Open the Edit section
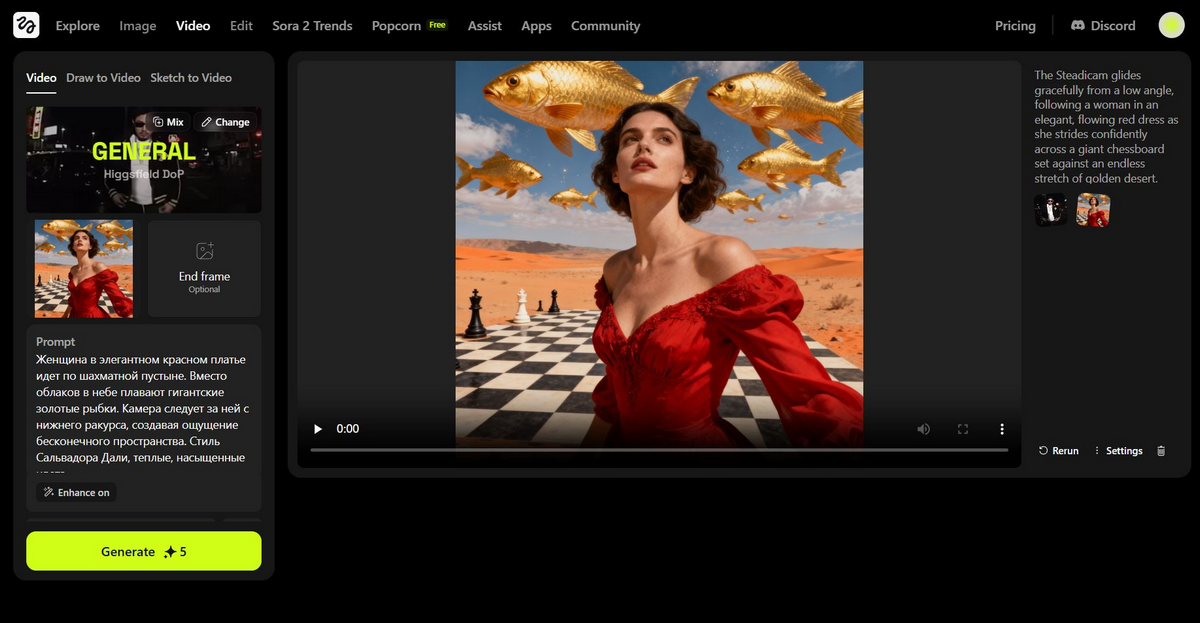This screenshot has height=623, width=1200. pyautogui.click(x=241, y=26)
